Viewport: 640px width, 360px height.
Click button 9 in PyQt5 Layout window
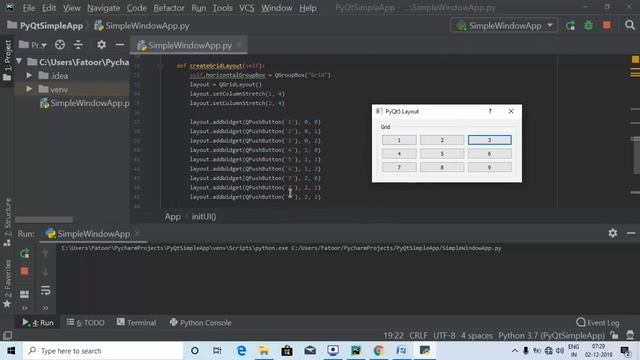[489, 167]
